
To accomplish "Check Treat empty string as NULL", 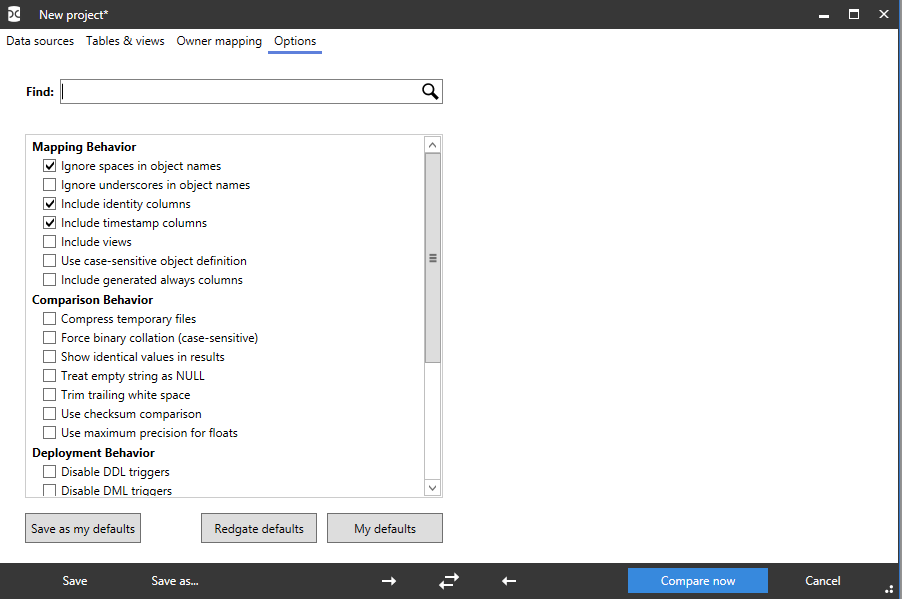I will coord(49,376).
